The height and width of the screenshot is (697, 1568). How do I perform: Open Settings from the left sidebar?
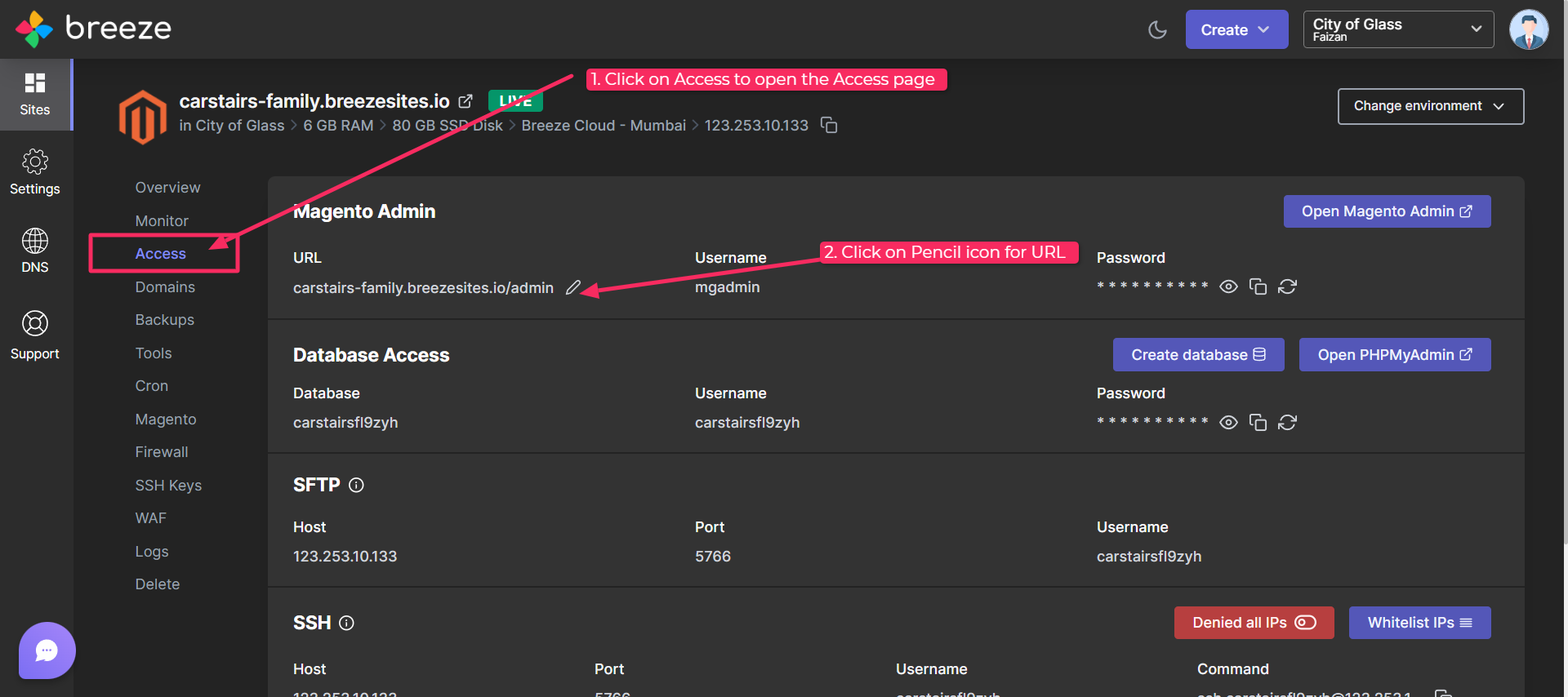click(35, 172)
